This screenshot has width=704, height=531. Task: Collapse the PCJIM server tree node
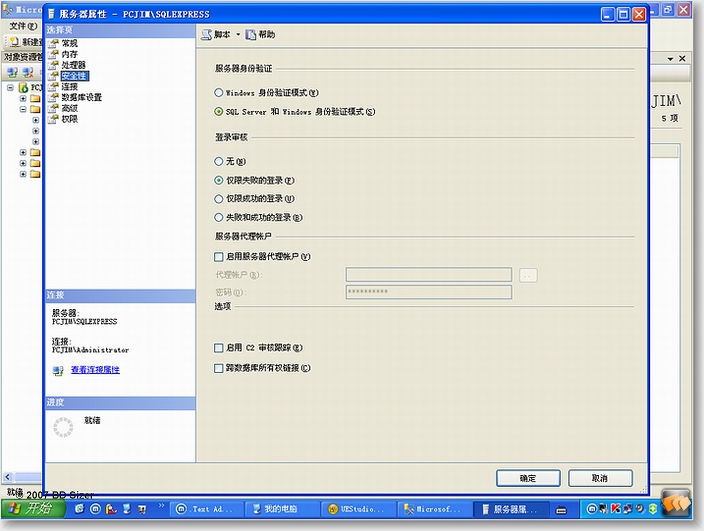(10, 88)
